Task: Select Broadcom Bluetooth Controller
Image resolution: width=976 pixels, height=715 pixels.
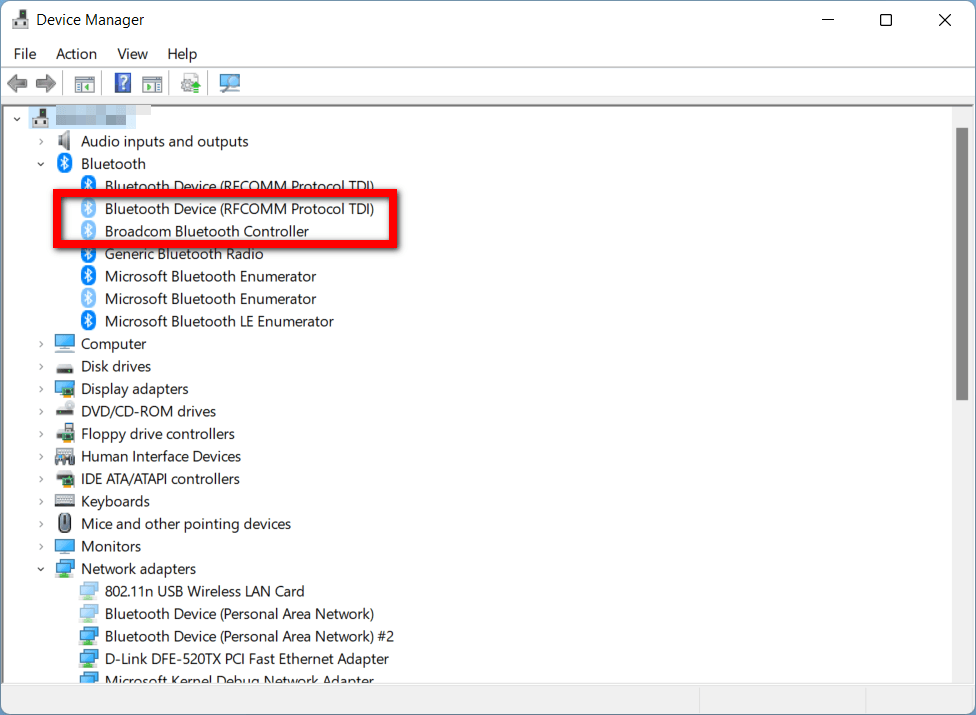Action: tap(206, 232)
